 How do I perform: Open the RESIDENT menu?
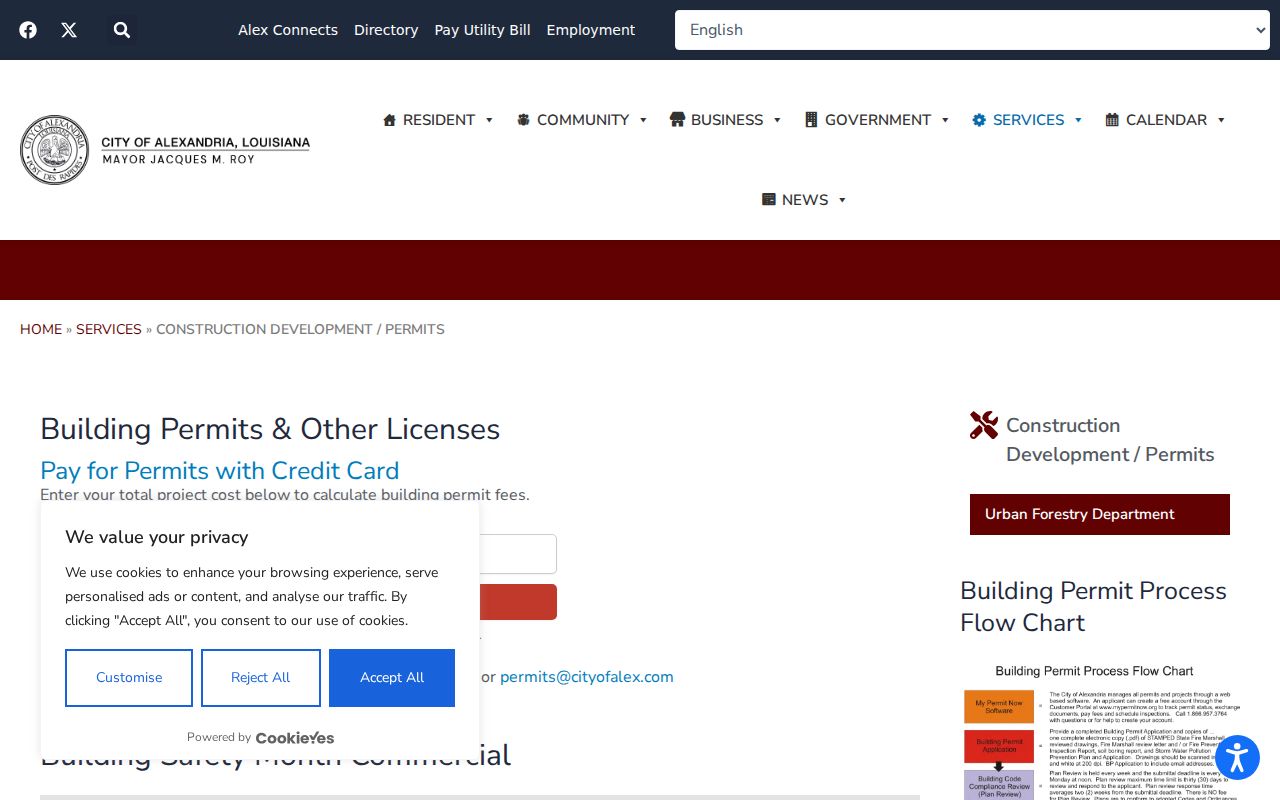439,120
